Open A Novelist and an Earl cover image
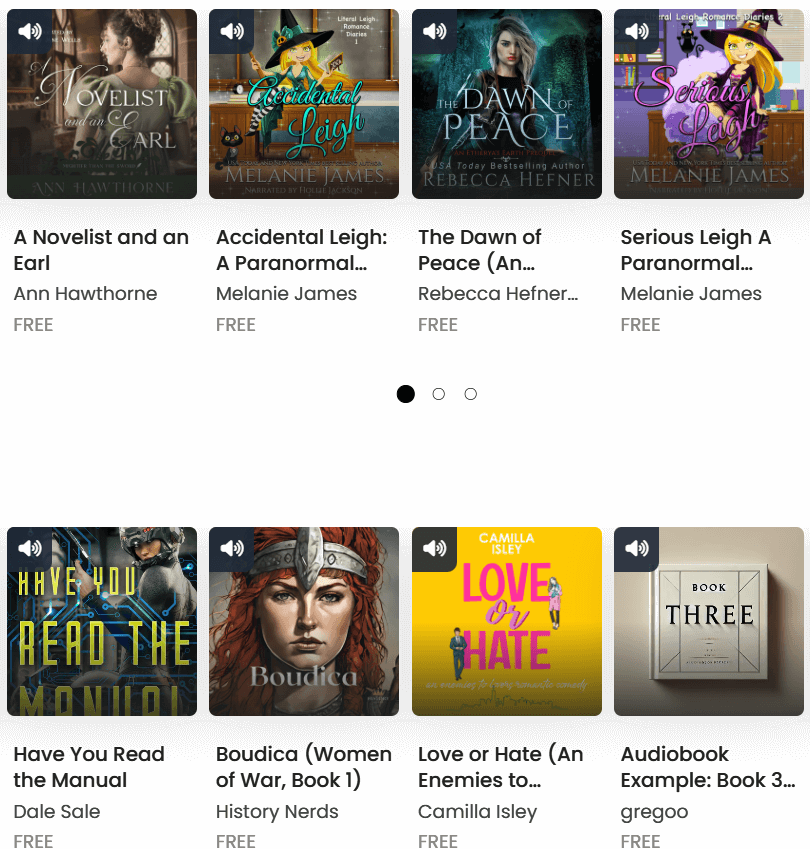The image size is (810, 849). (x=102, y=104)
